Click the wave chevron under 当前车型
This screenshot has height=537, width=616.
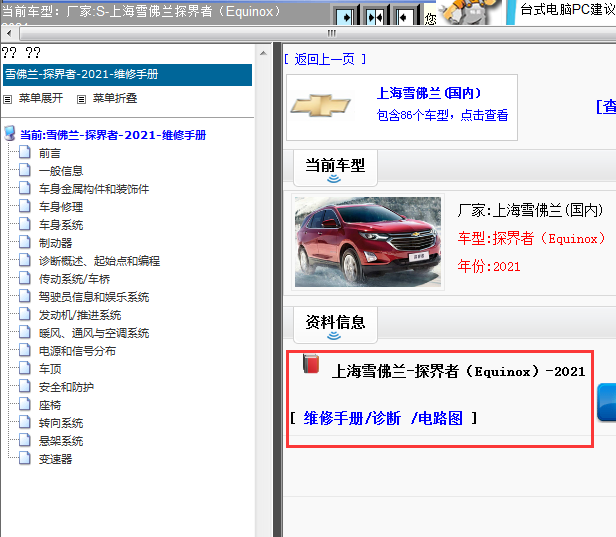pyautogui.click(x=334, y=179)
